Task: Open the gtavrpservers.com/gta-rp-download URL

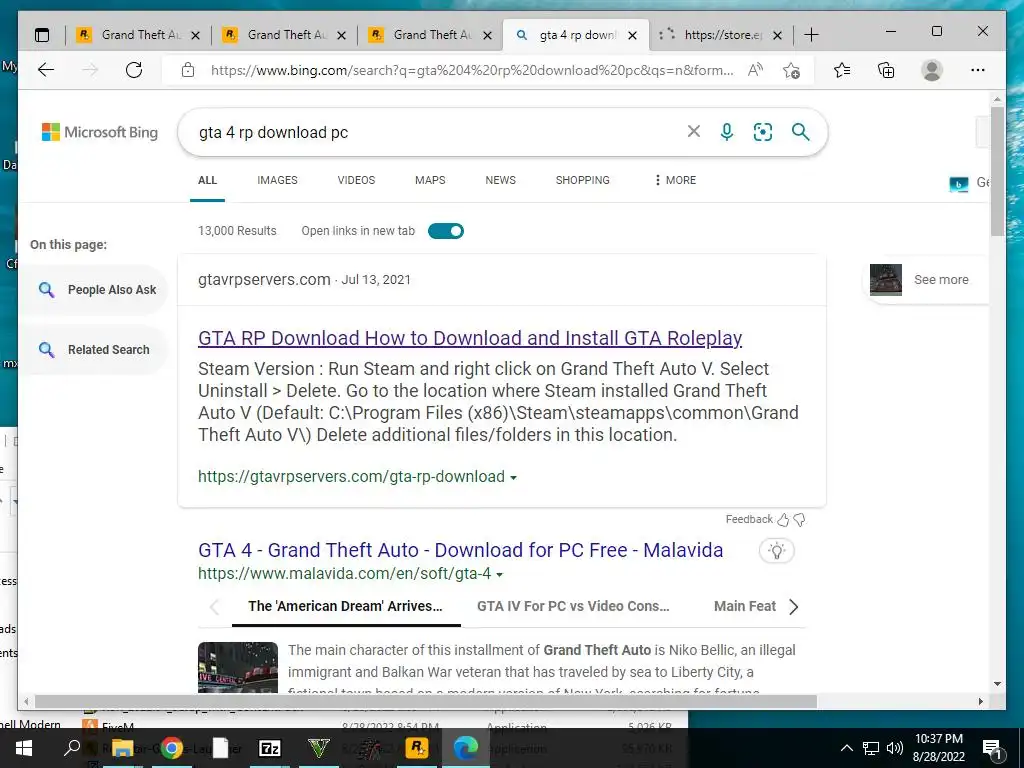Action: (x=351, y=477)
